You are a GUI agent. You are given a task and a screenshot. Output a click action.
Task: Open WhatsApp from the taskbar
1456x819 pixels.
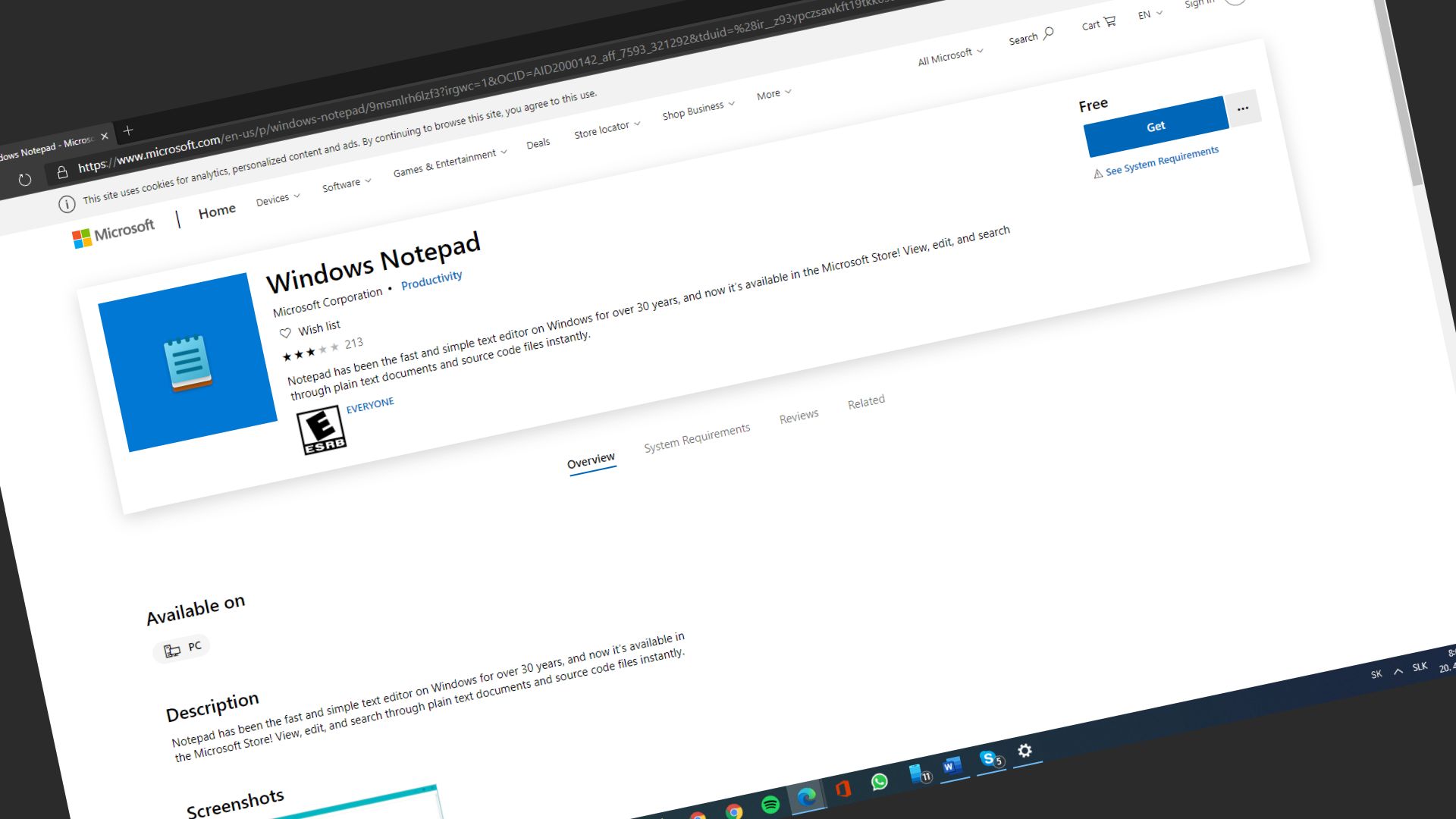tap(880, 782)
